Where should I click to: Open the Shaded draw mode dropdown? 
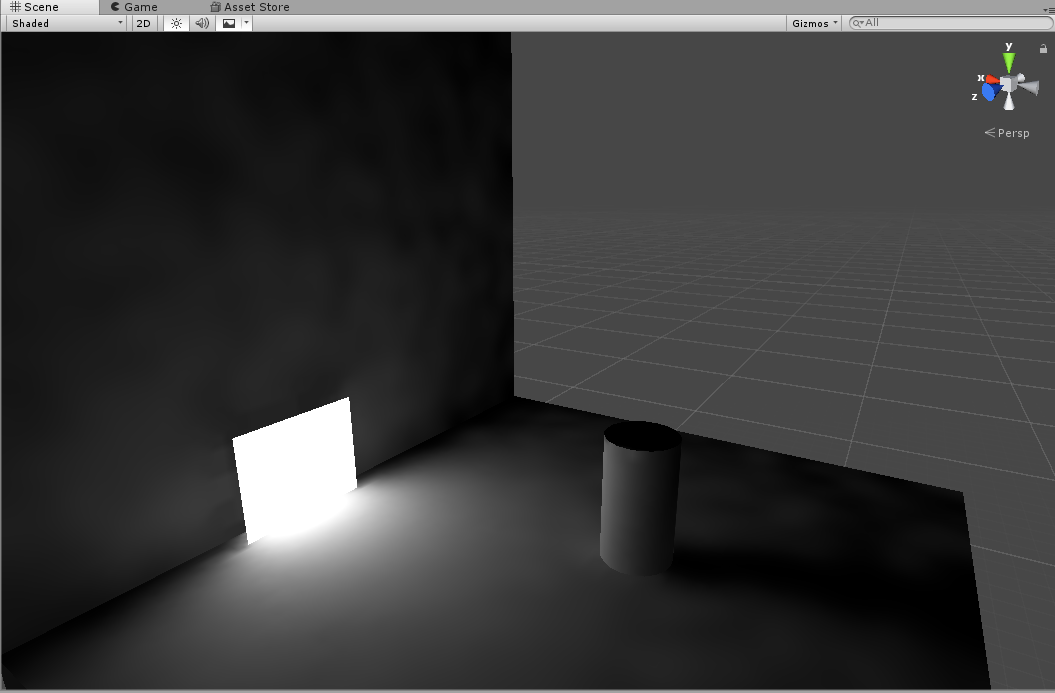(66, 23)
